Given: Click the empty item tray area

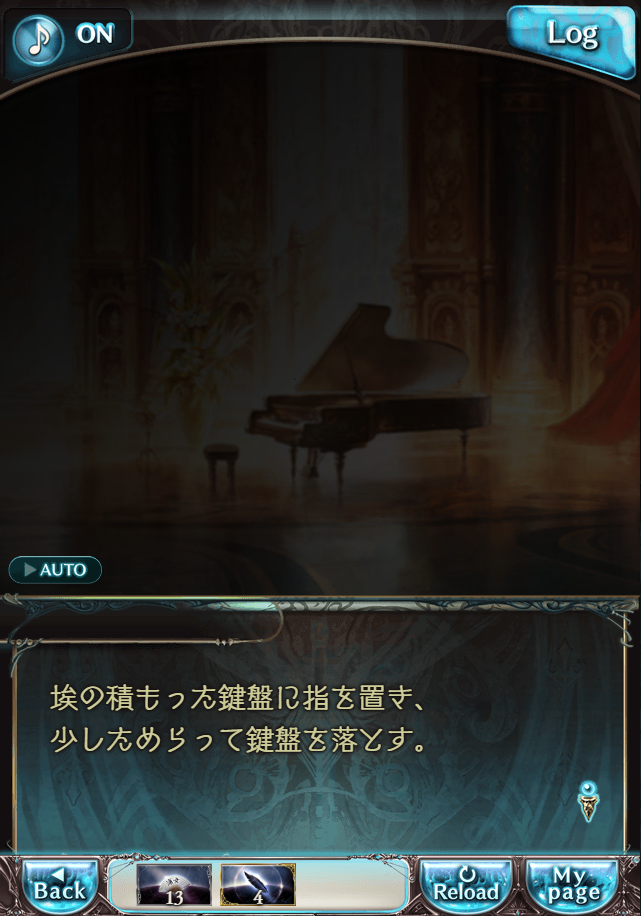Looking at the screenshot, I should (x=351, y=884).
